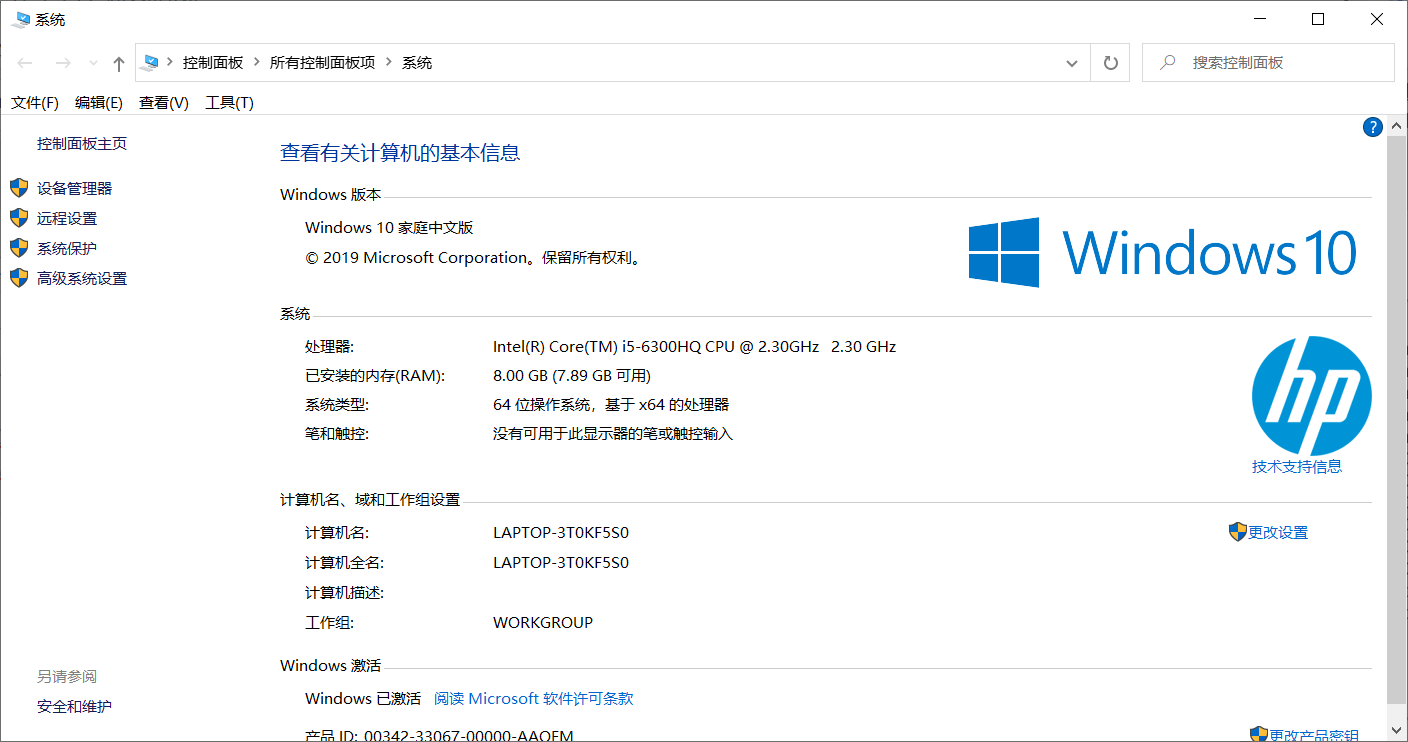Minimize the 系统 window
Viewport: 1408px width, 742px height.
pyautogui.click(x=1259, y=19)
